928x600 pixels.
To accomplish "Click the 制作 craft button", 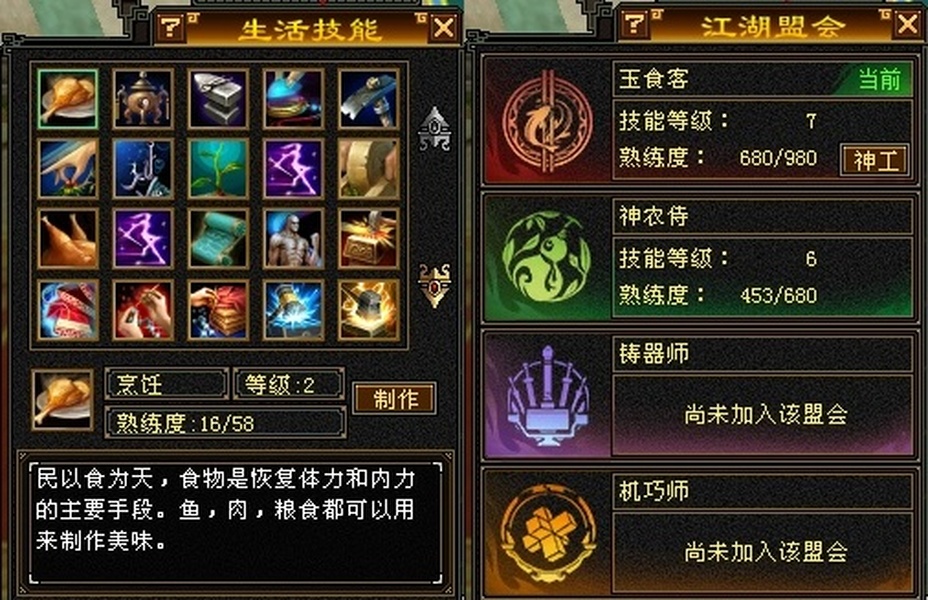I will [x=395, y=399].
